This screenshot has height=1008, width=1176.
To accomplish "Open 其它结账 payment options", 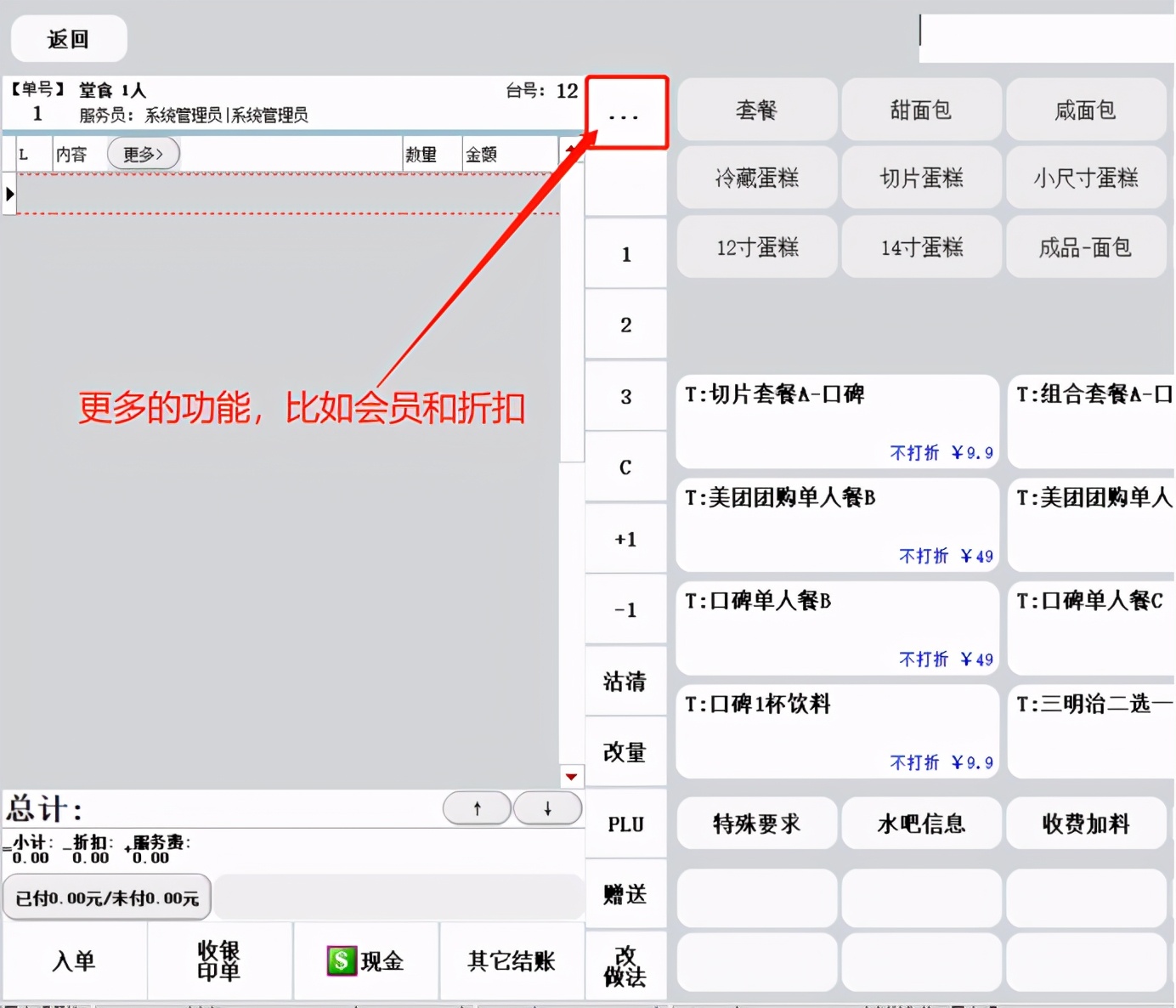I will (512, 961).
